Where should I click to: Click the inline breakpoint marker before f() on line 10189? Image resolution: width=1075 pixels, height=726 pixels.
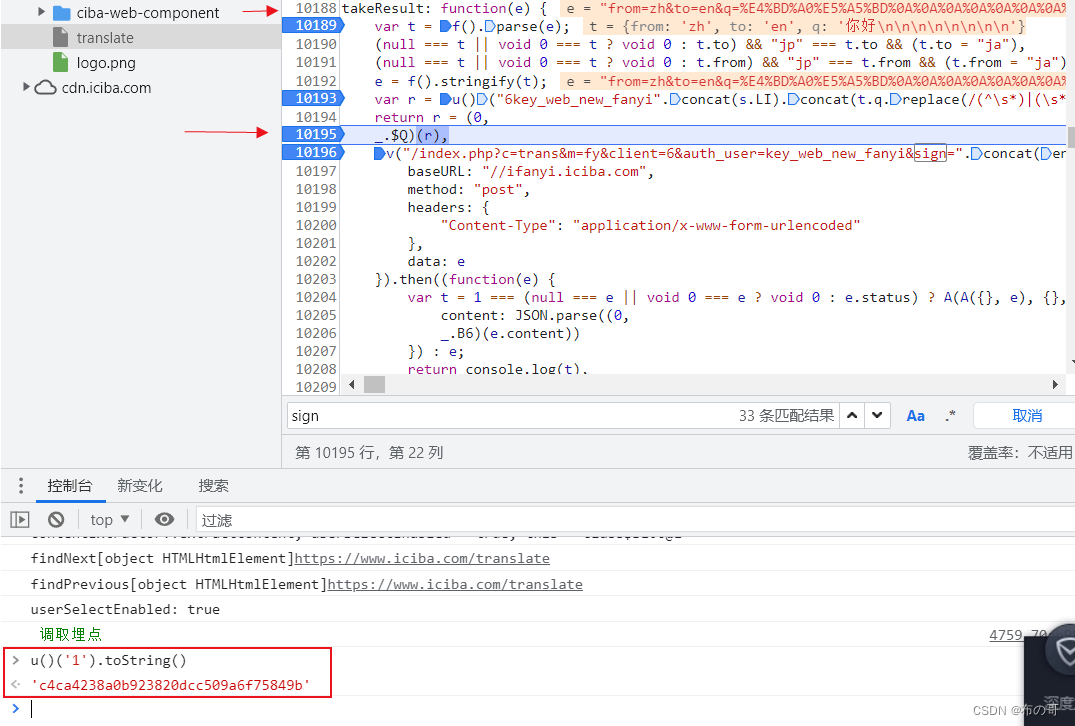click(x=446, y=26)
